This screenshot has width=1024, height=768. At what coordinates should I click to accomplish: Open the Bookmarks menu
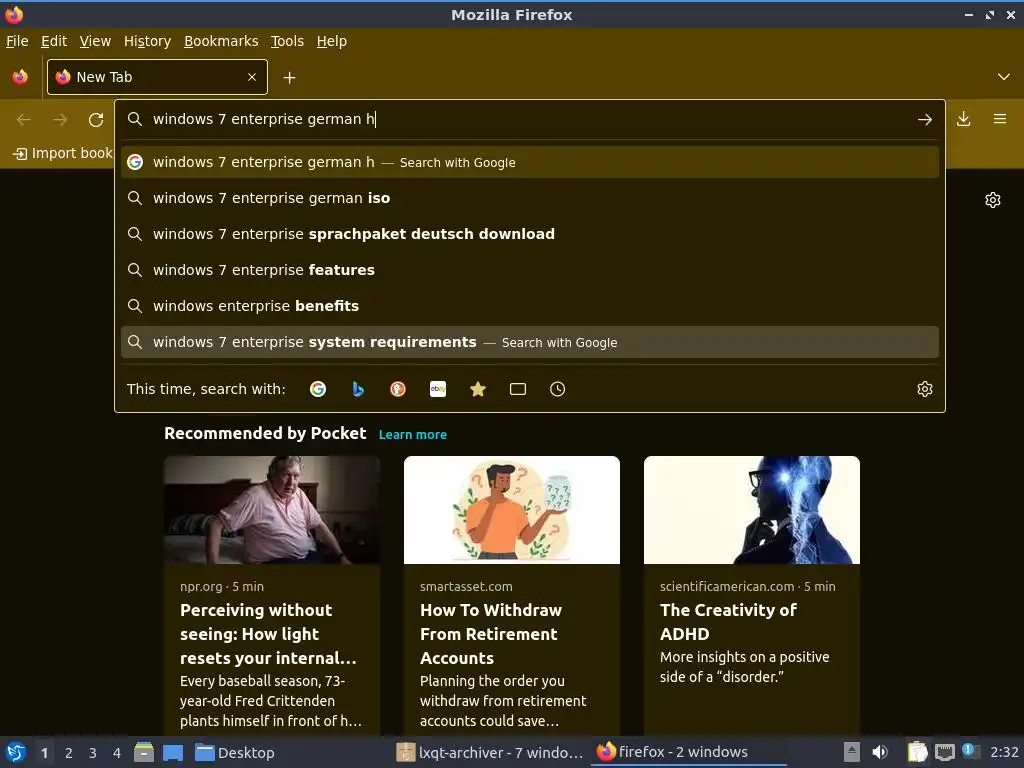click(221, 41)
